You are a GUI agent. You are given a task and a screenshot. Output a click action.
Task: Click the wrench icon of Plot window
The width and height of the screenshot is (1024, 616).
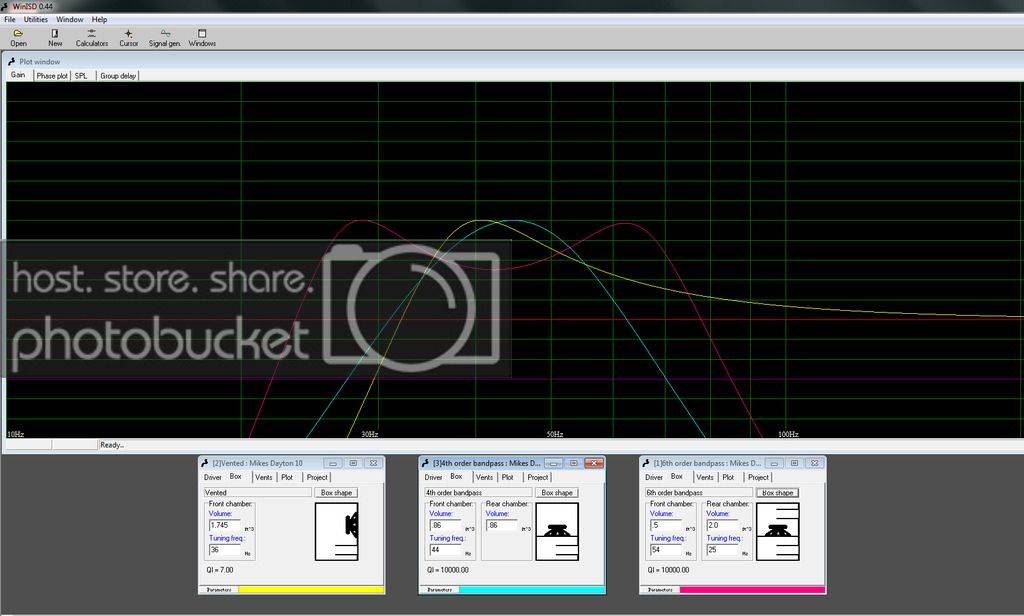11,61
